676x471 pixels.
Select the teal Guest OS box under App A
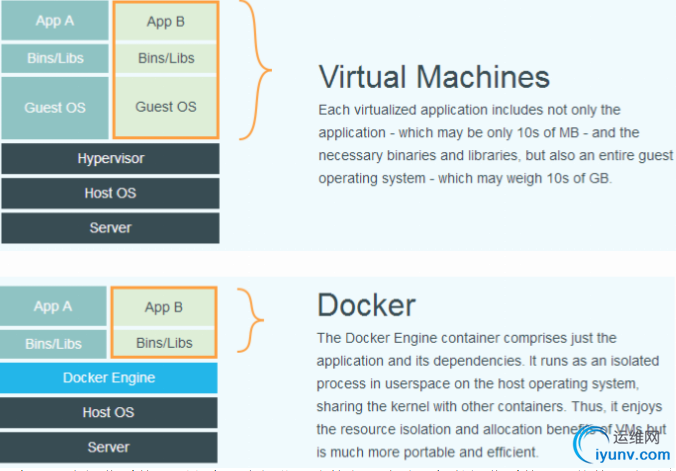click(55, 108)
